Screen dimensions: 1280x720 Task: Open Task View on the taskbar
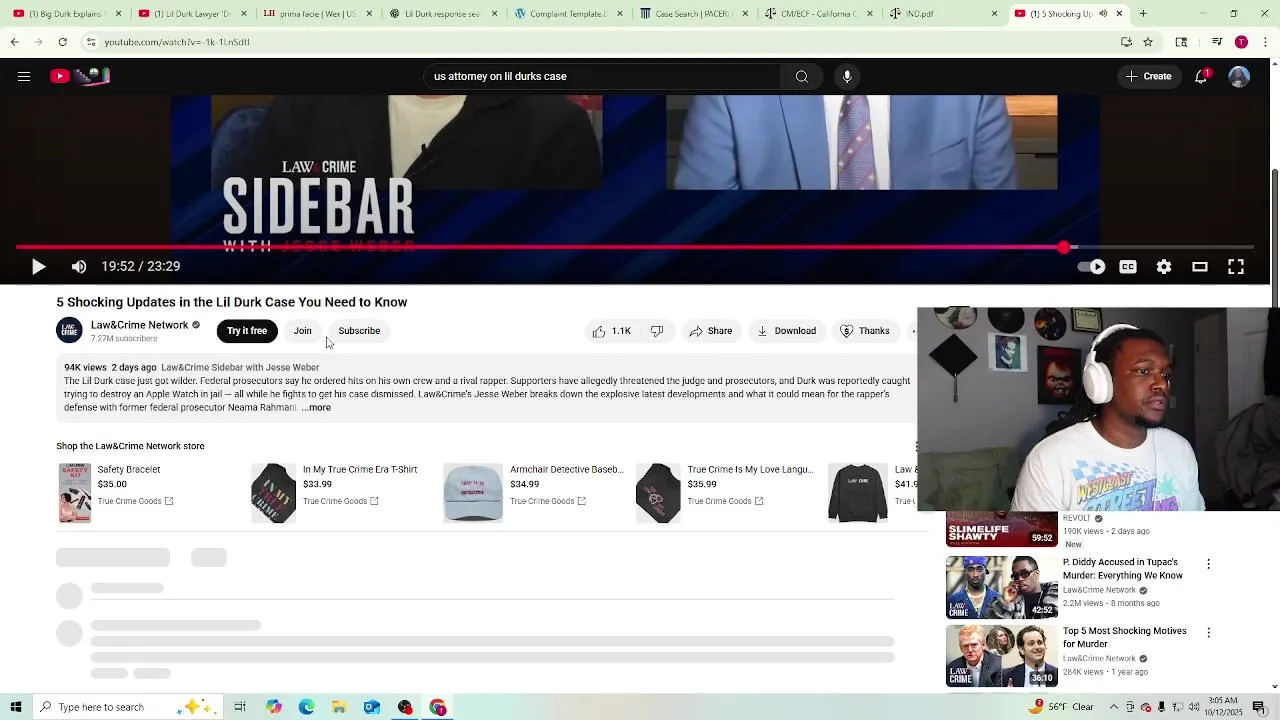point(240,707)
